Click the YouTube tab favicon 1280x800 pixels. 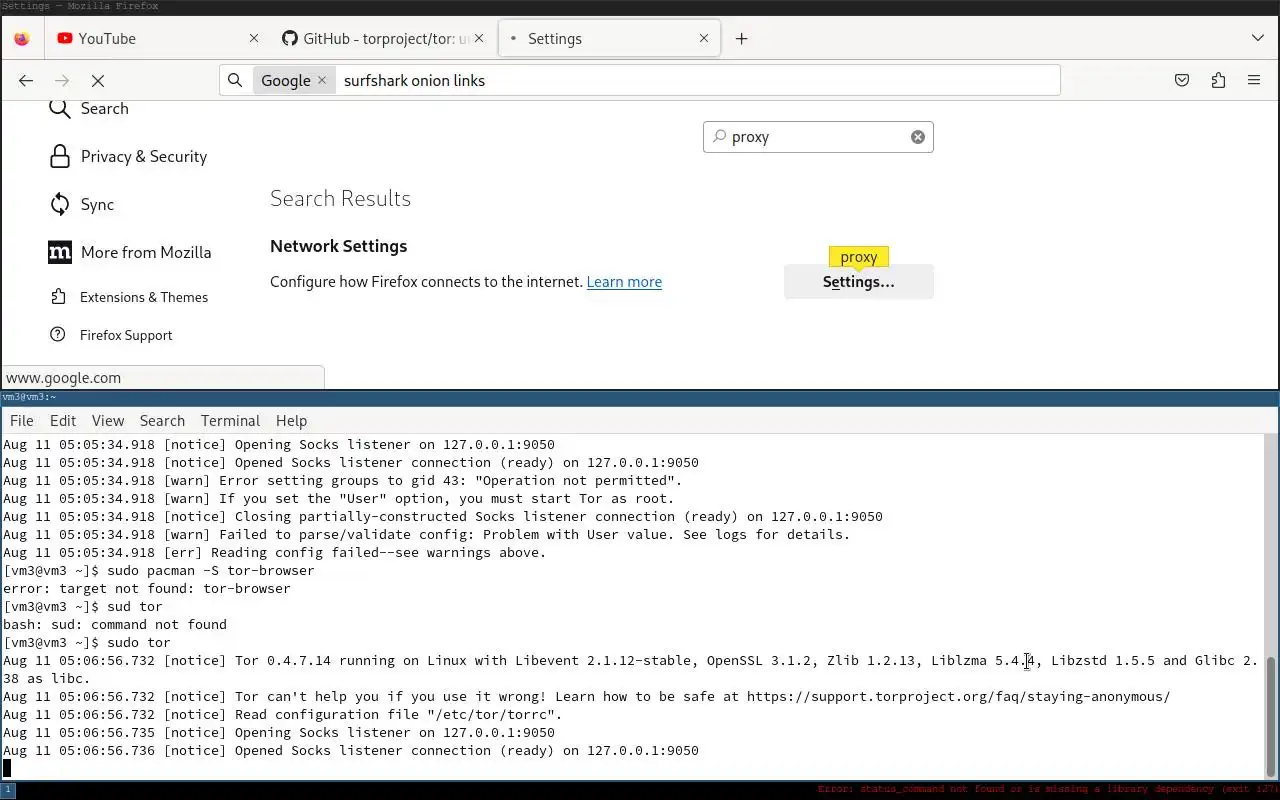[x=65, y=39]
